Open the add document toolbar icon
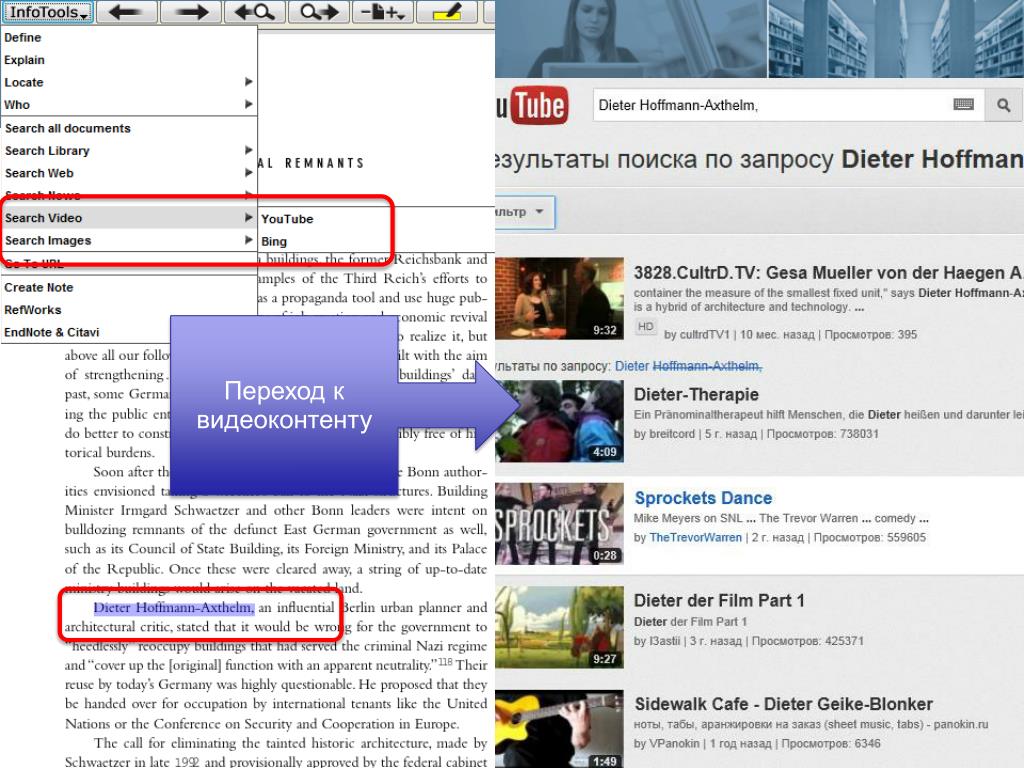This screenshot has height=768, width=1024. point(383,12)
